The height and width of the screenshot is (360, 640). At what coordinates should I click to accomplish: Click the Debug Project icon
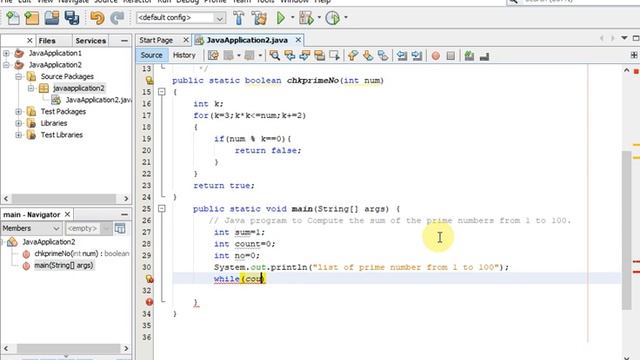[x=306, y=18]
